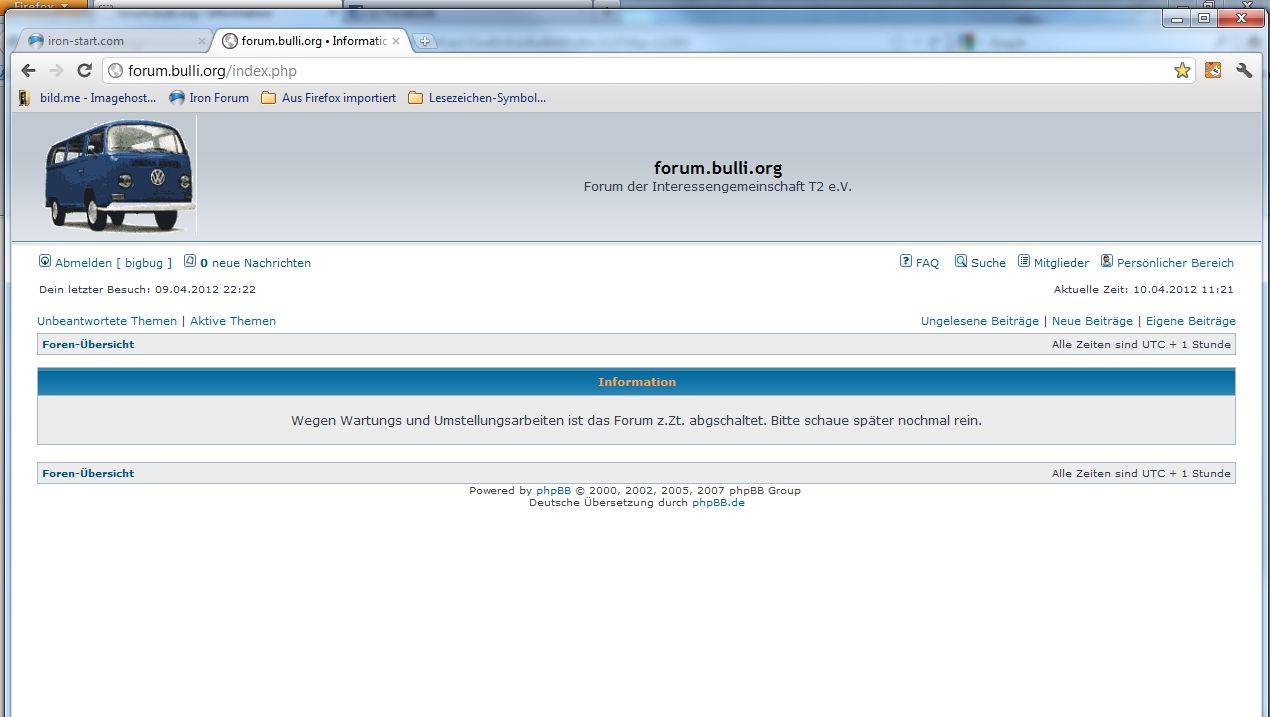Bookmark this page using the star icon
Screen dimensions: 1270x717
(1182, 70)
